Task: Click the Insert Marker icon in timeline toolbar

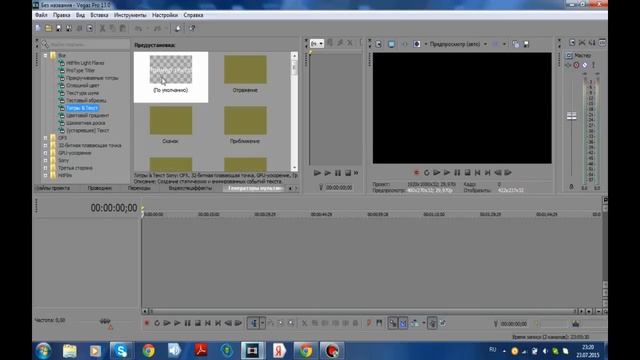Action: (369, 323)
